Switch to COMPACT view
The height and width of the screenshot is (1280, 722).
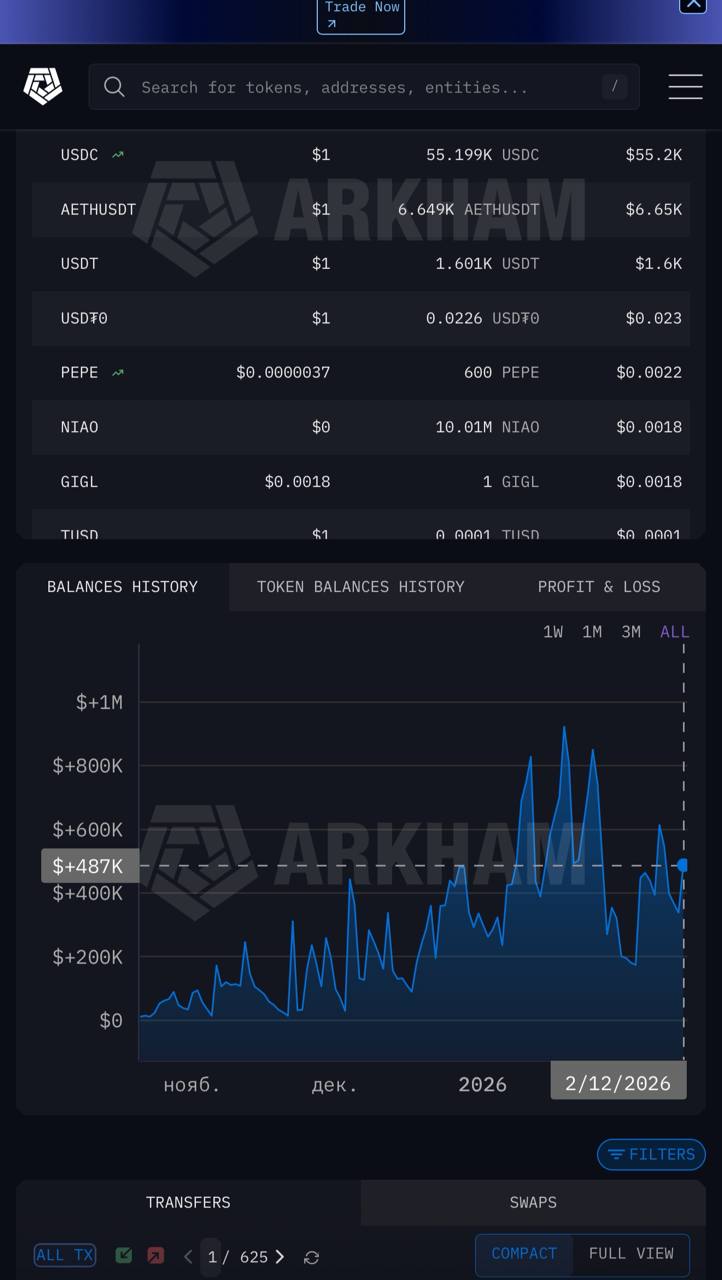tap(524, 1254)
